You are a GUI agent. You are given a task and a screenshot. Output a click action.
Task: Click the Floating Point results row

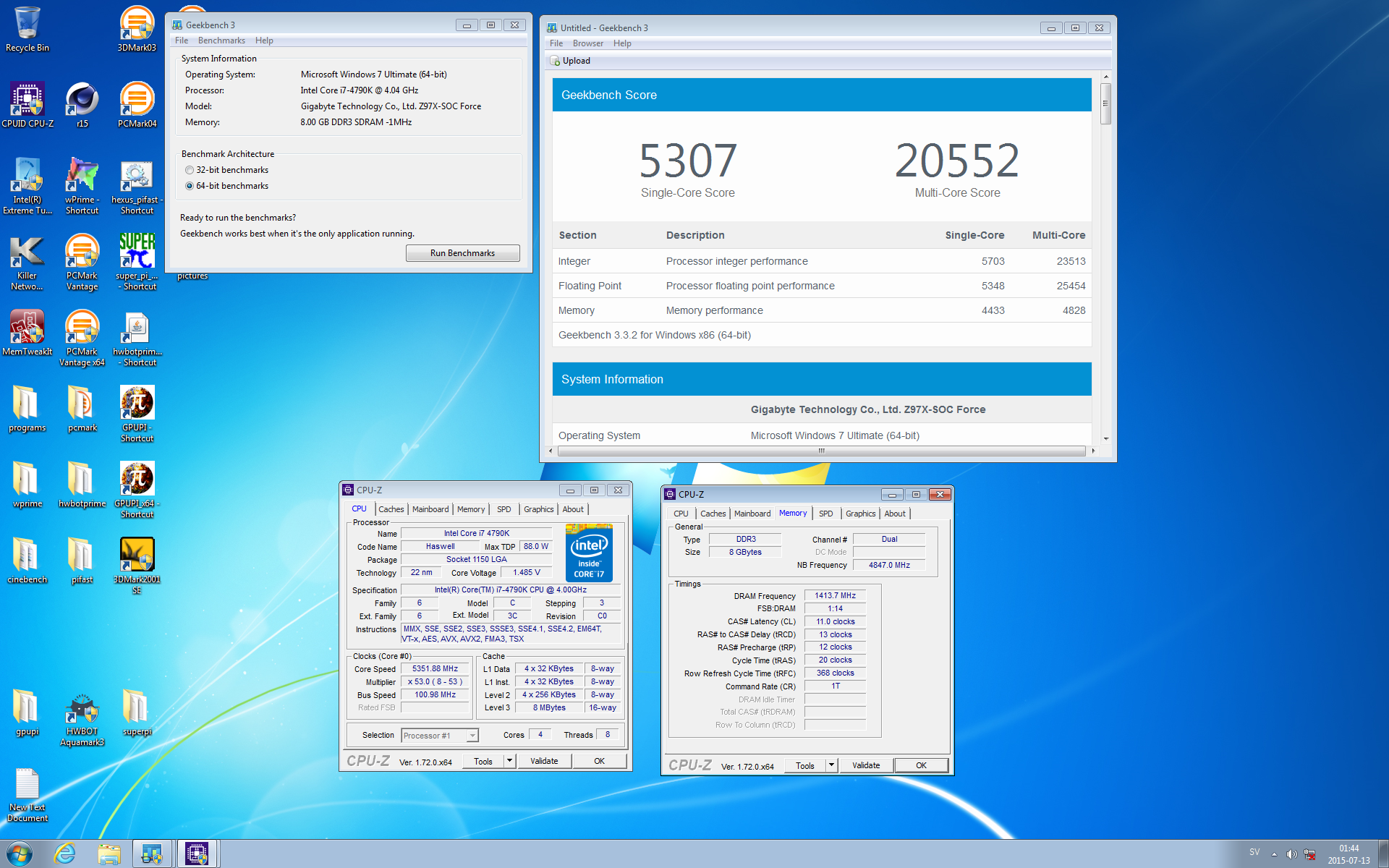[x=822, y=286]
